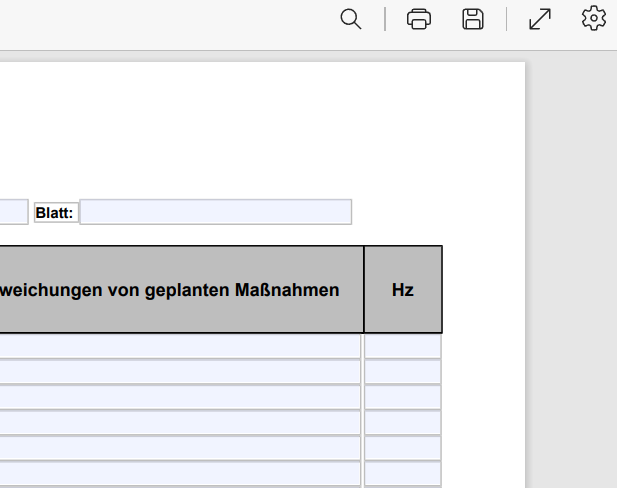Click the 'geplanten Maßnahmen' column header
The image size is (617, 488).
tap(181, 290)
